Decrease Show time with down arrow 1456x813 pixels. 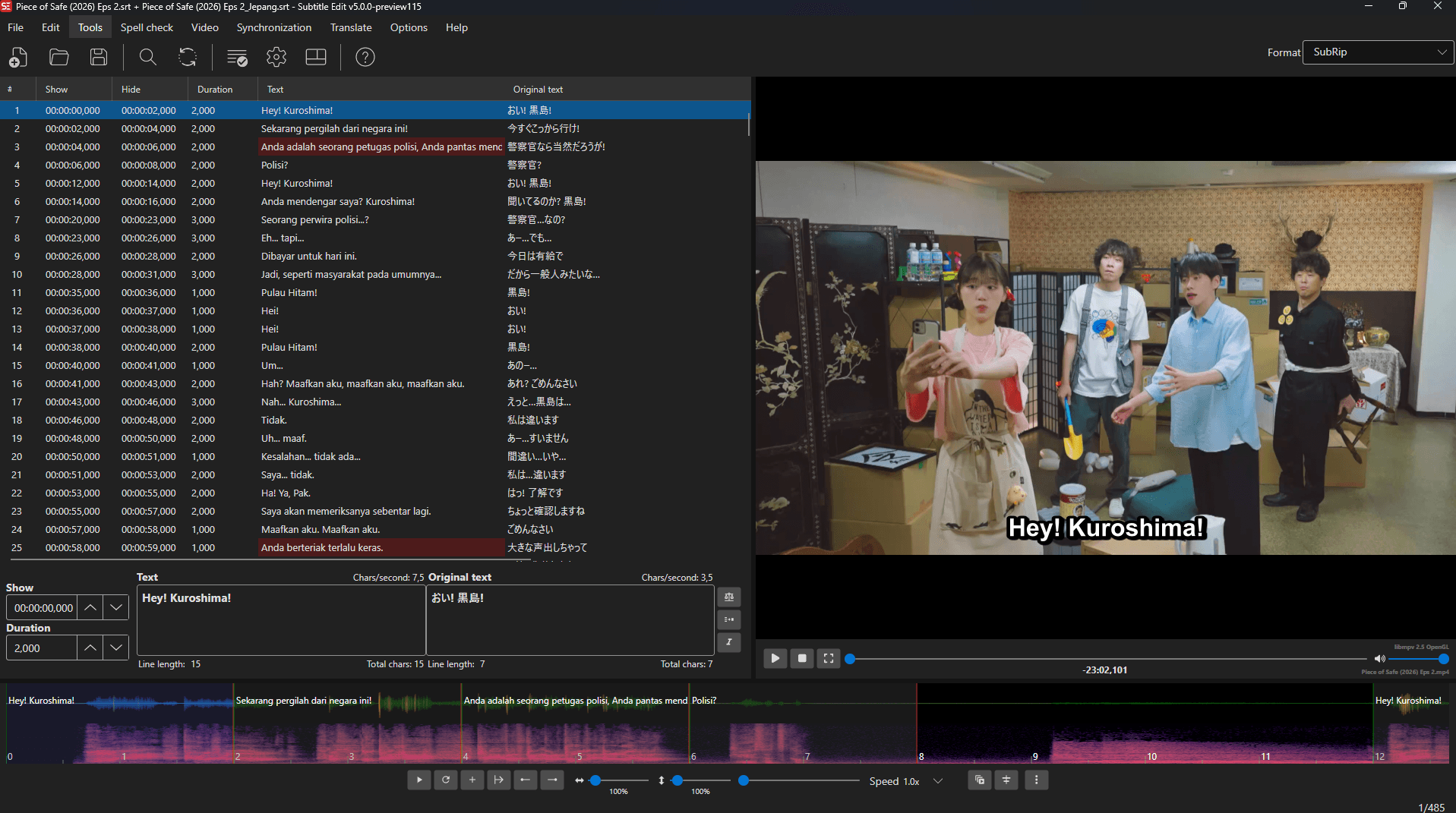[116, 608]
